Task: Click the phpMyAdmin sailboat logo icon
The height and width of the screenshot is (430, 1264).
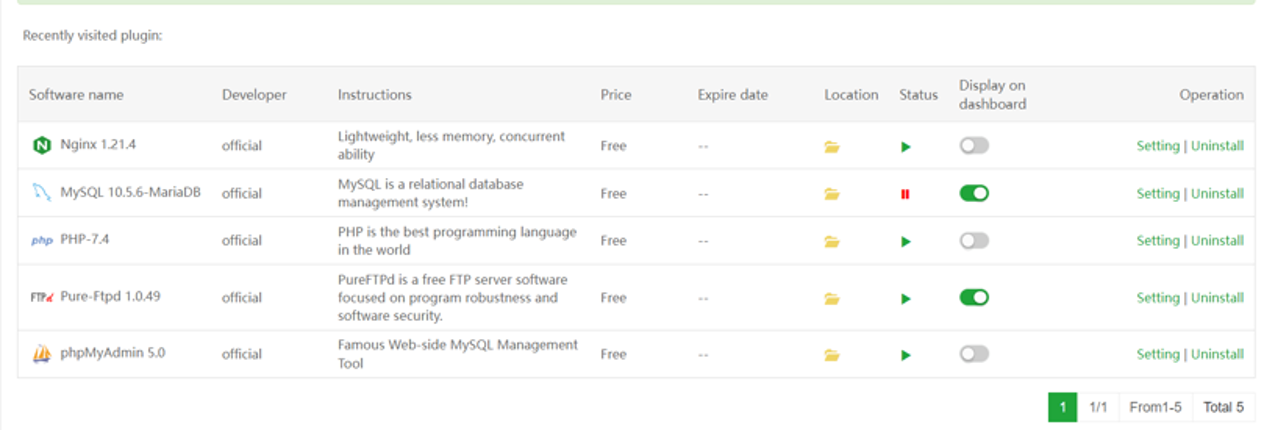Action: click(x=41, y=354)
